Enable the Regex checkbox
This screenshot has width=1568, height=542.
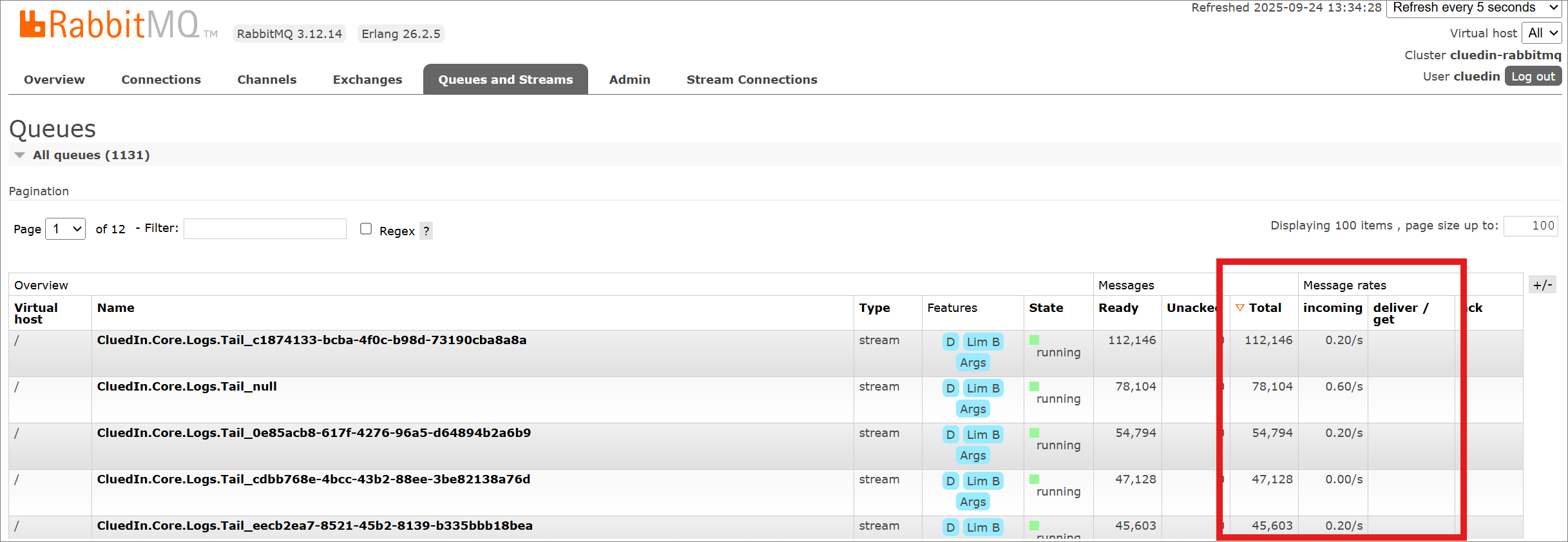(366, 229)
